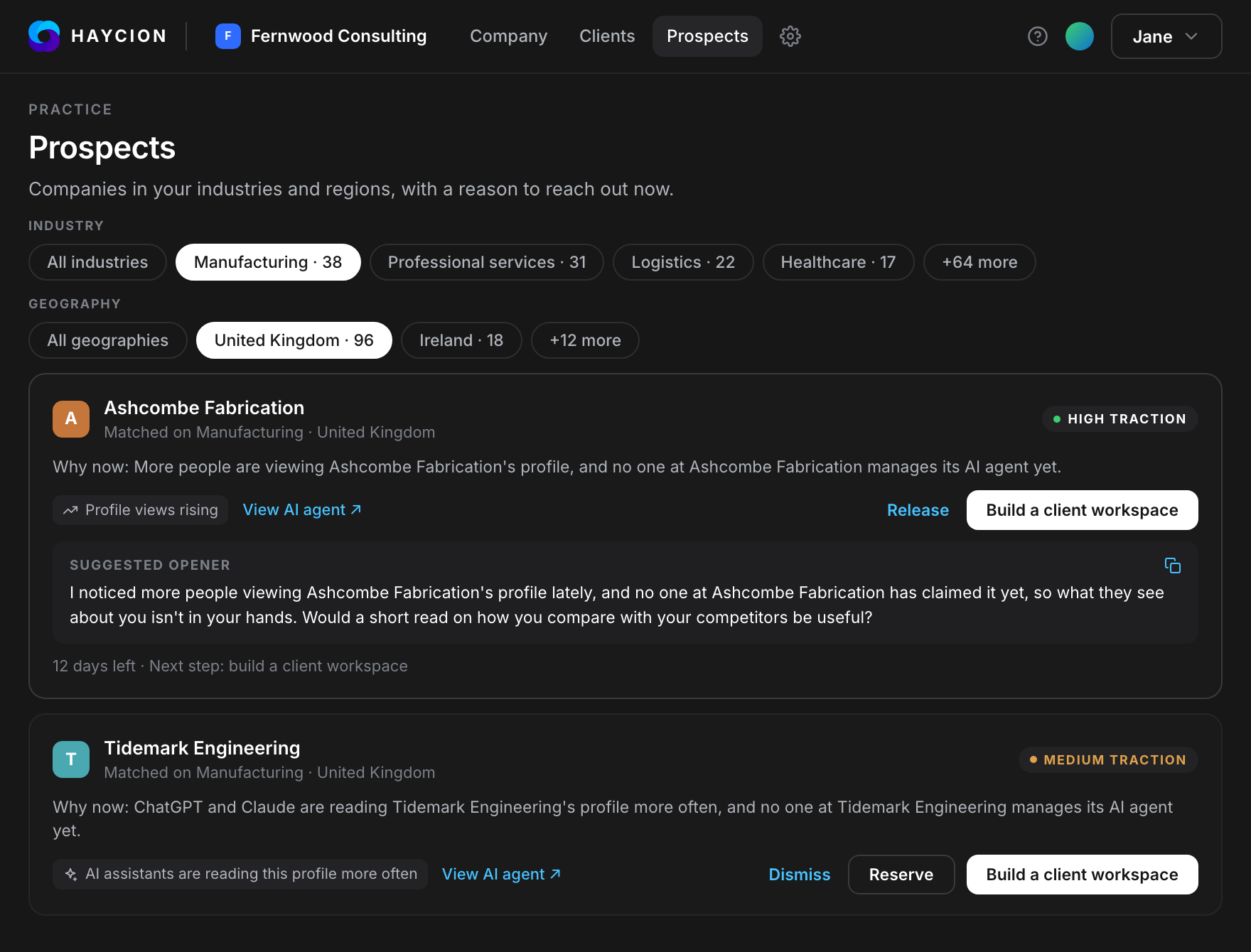Open the Jane account dropdown

click(x=1166, y=36)
